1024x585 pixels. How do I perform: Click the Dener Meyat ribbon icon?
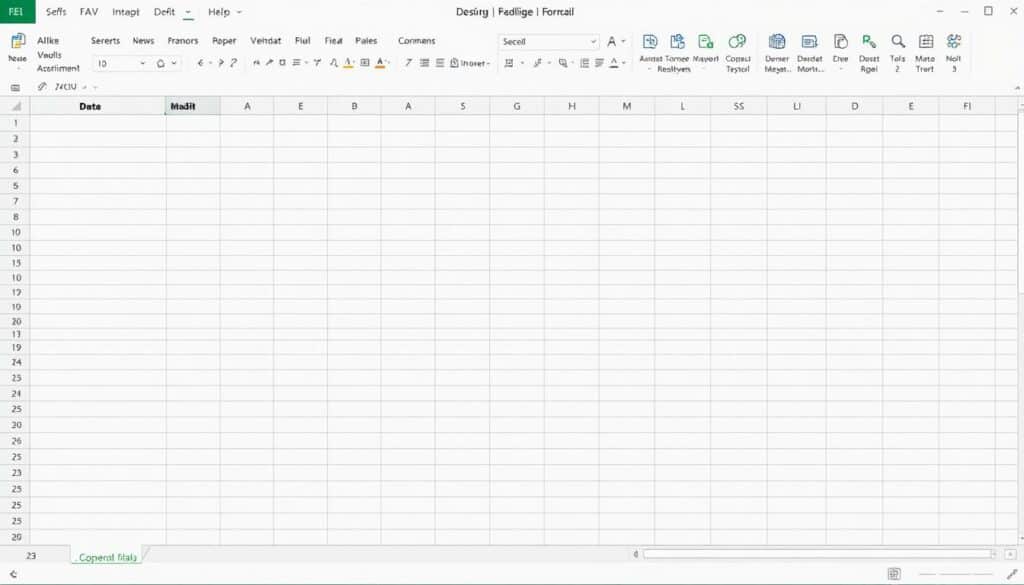[x=776, y=42]
